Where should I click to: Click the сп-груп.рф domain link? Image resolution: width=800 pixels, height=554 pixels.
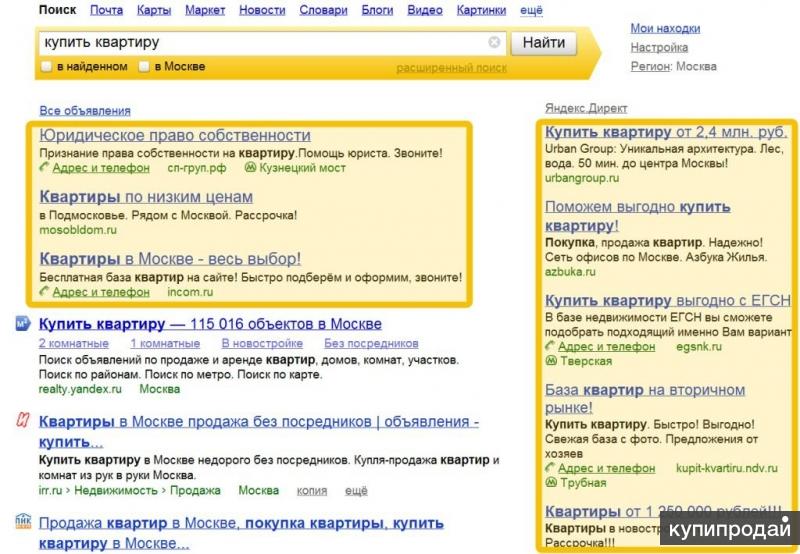[196, 168]
